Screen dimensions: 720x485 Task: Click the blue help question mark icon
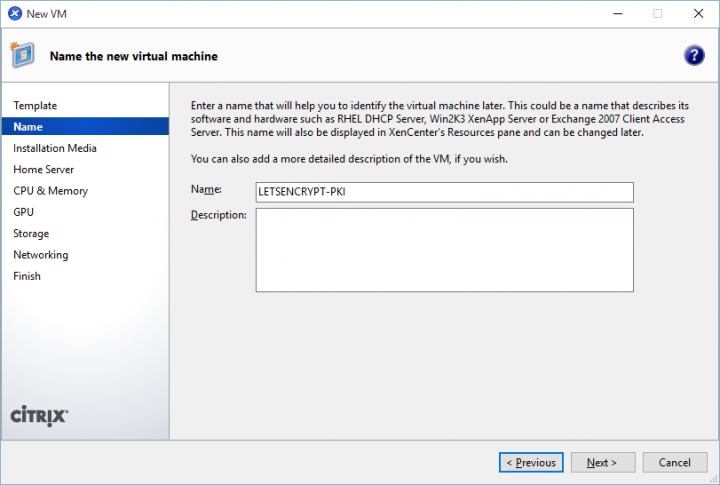694,56
